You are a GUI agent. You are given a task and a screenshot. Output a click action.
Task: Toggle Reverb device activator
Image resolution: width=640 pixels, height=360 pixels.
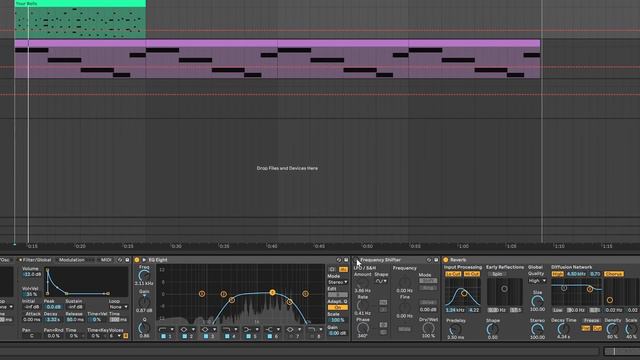click(x=446, y=260)
